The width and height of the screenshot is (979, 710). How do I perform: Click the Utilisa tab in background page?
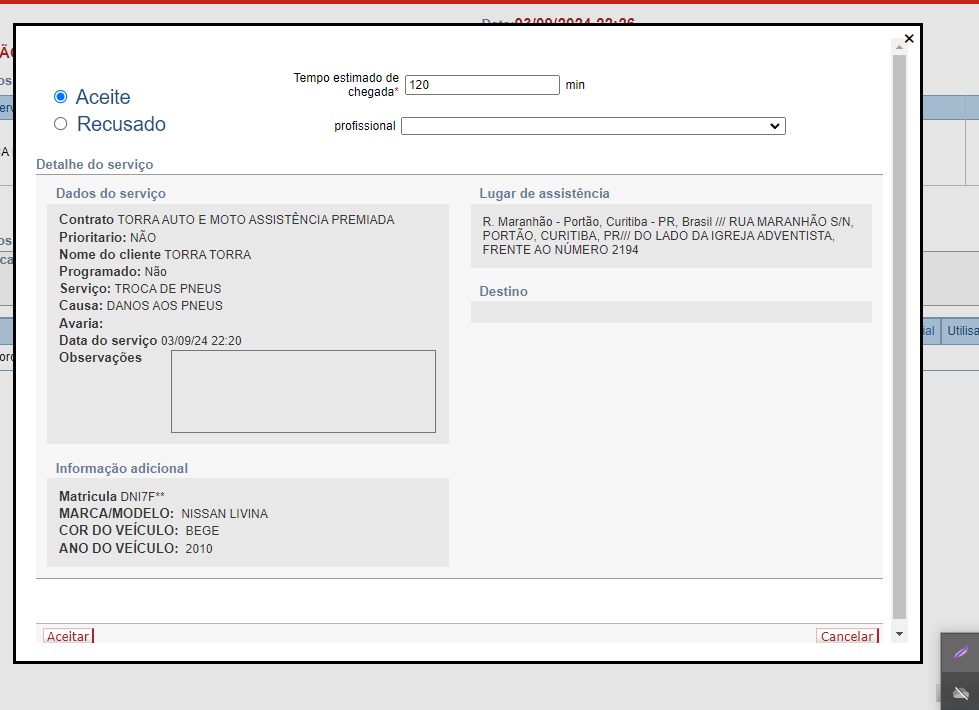pyautogui.click(x=962, y=331)
